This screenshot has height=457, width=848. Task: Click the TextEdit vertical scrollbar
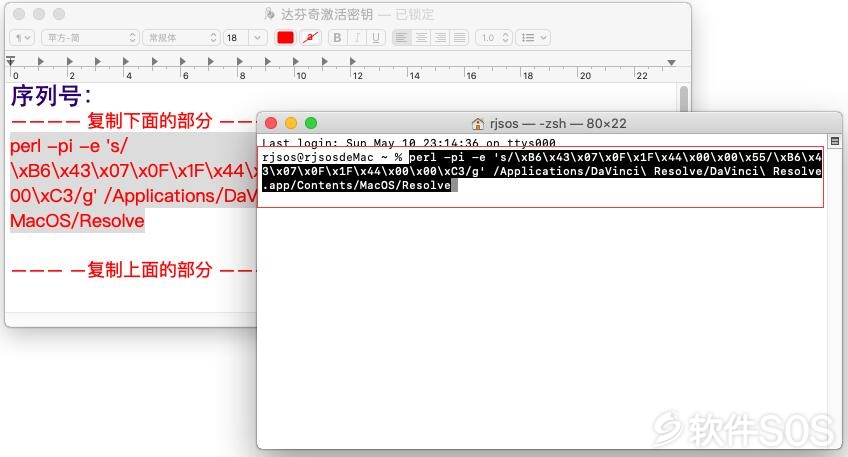point(684,97)
